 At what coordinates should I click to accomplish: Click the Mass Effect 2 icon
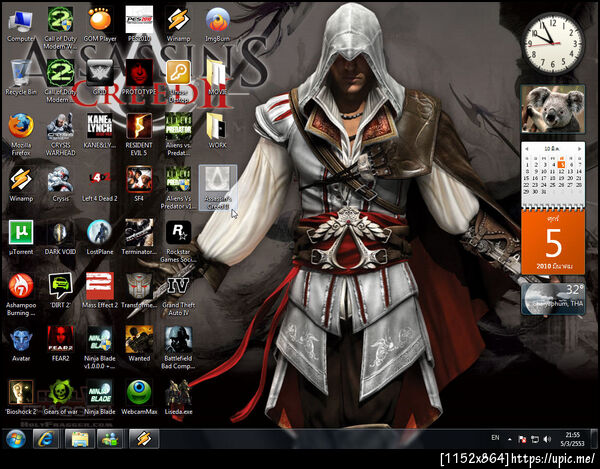[x=100, y=291]
